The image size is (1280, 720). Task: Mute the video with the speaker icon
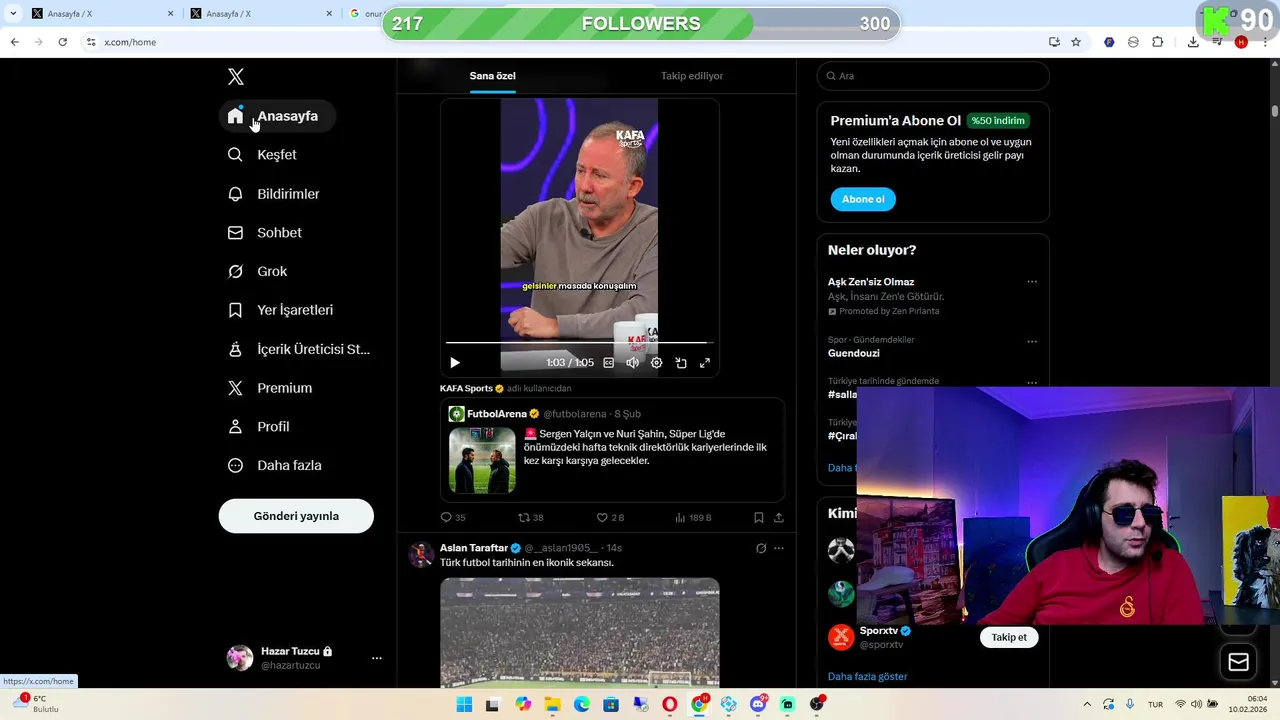click(632, 363)
